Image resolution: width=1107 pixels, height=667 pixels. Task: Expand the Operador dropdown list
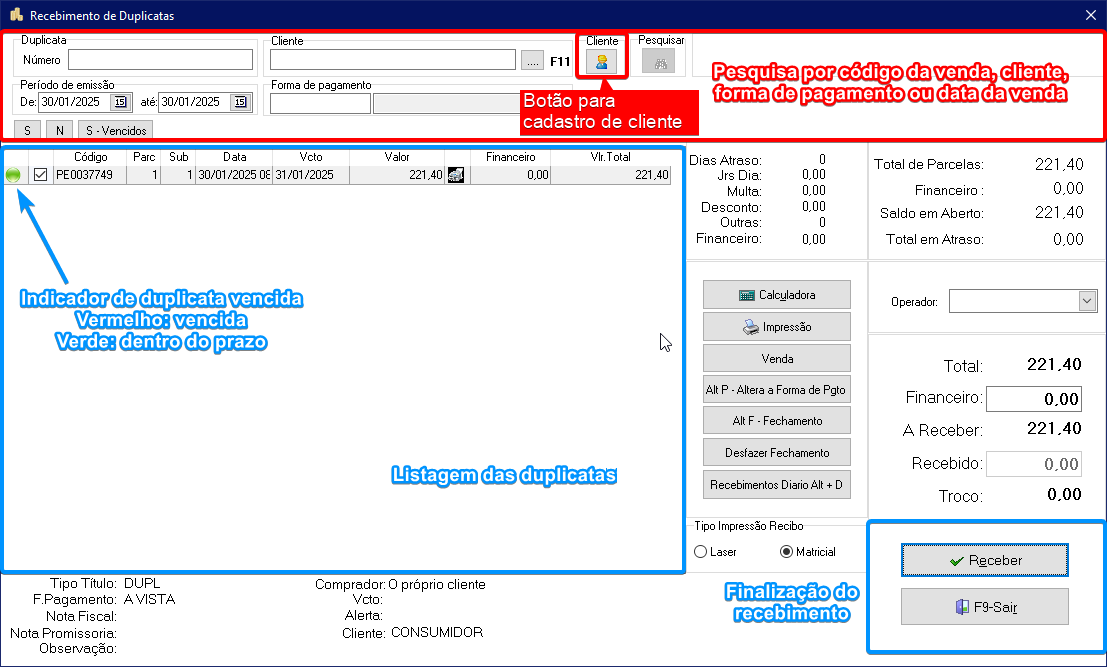click(1087, 301)
